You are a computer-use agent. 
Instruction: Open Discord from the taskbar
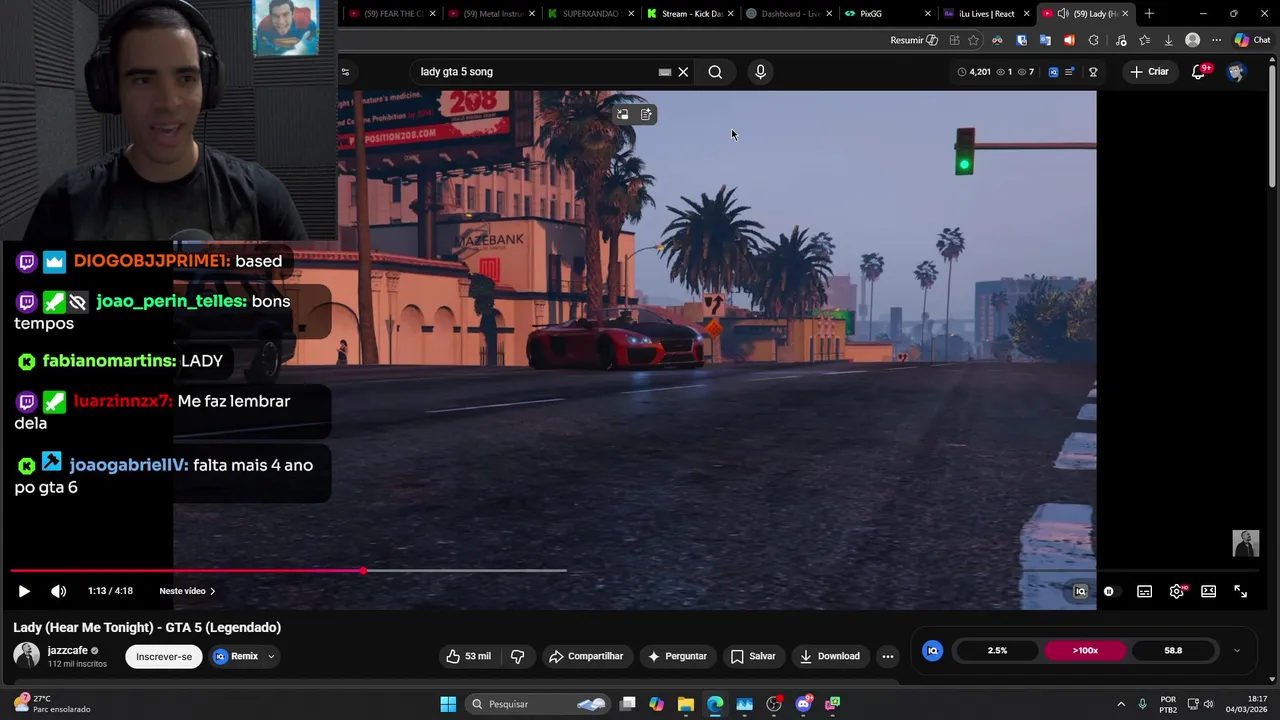(x=804, y=704)
